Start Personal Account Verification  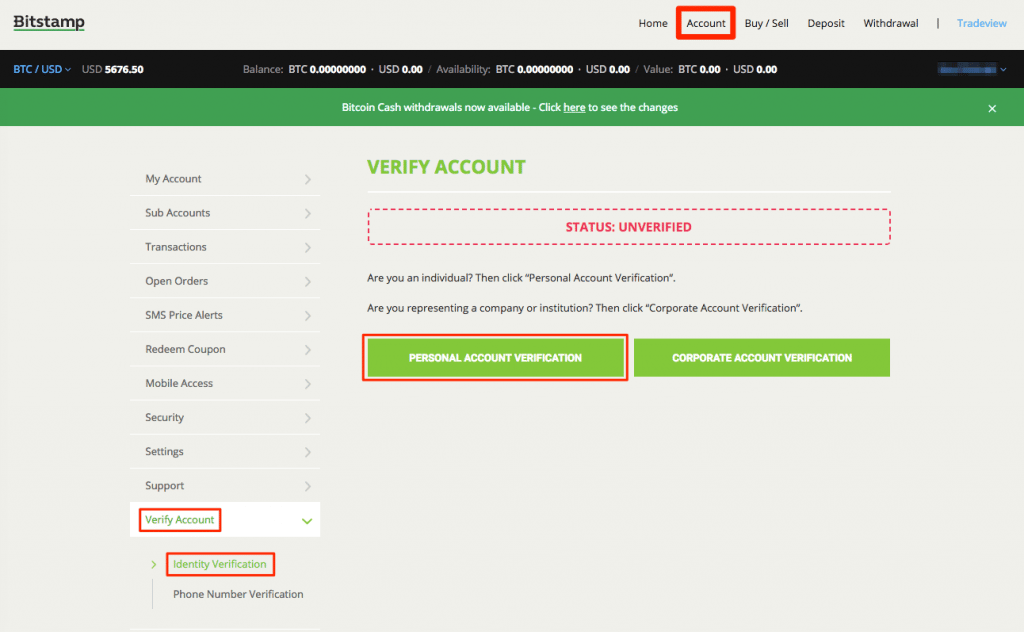495,358
